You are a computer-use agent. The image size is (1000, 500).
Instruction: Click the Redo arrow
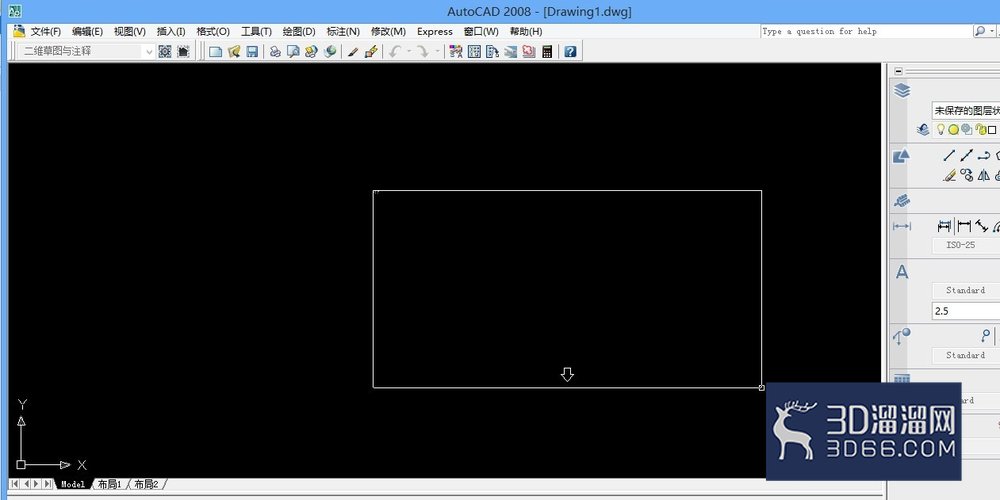[x=423, y=52]
